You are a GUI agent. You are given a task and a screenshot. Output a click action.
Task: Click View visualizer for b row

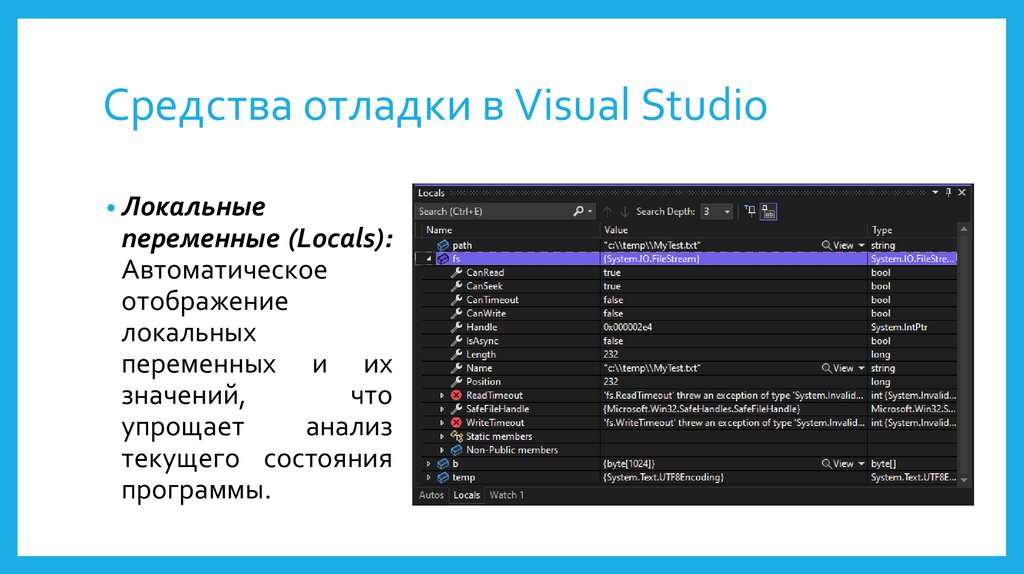coord(837,464)
